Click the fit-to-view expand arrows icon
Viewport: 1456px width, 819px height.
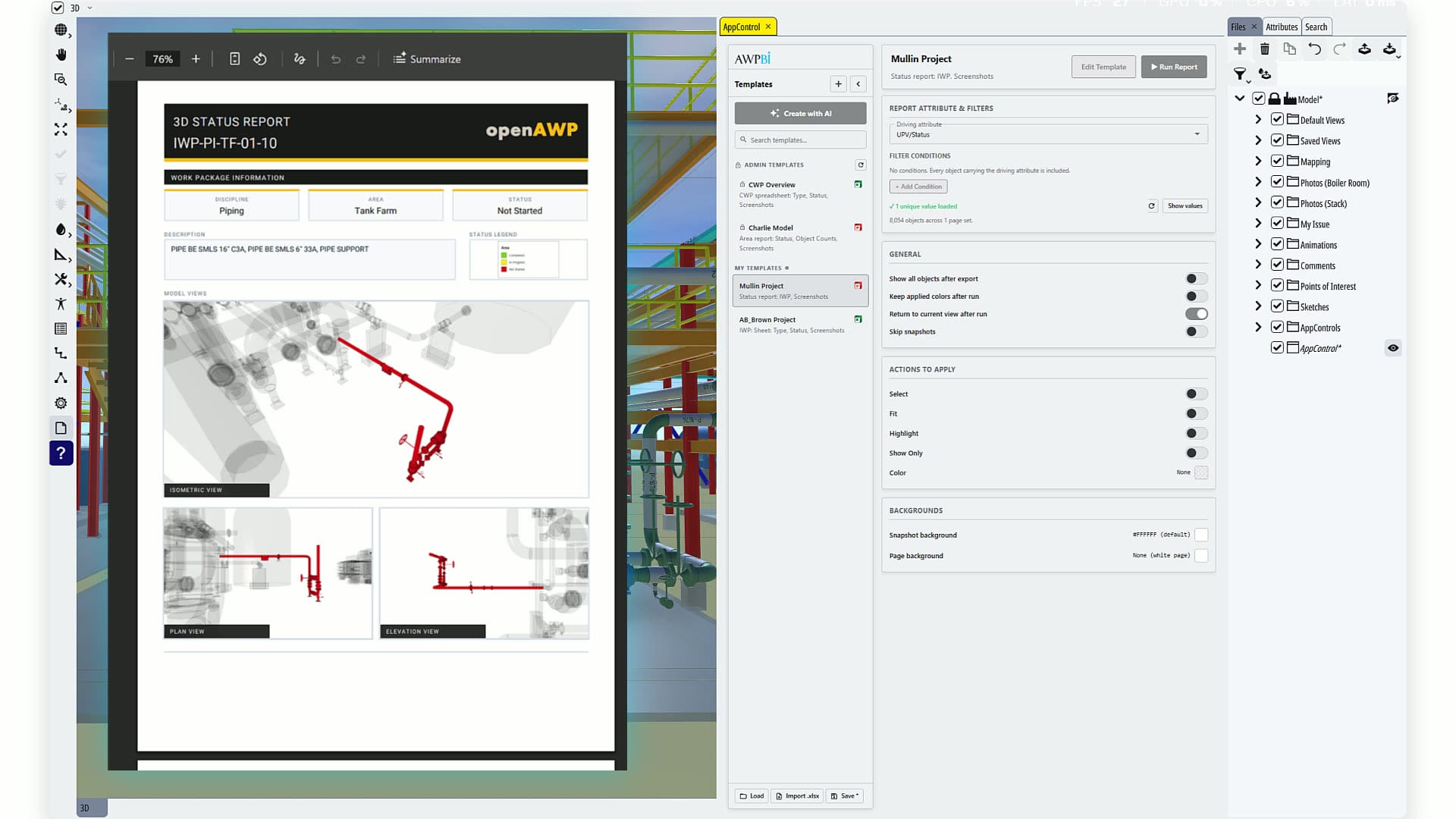(61, 129)
